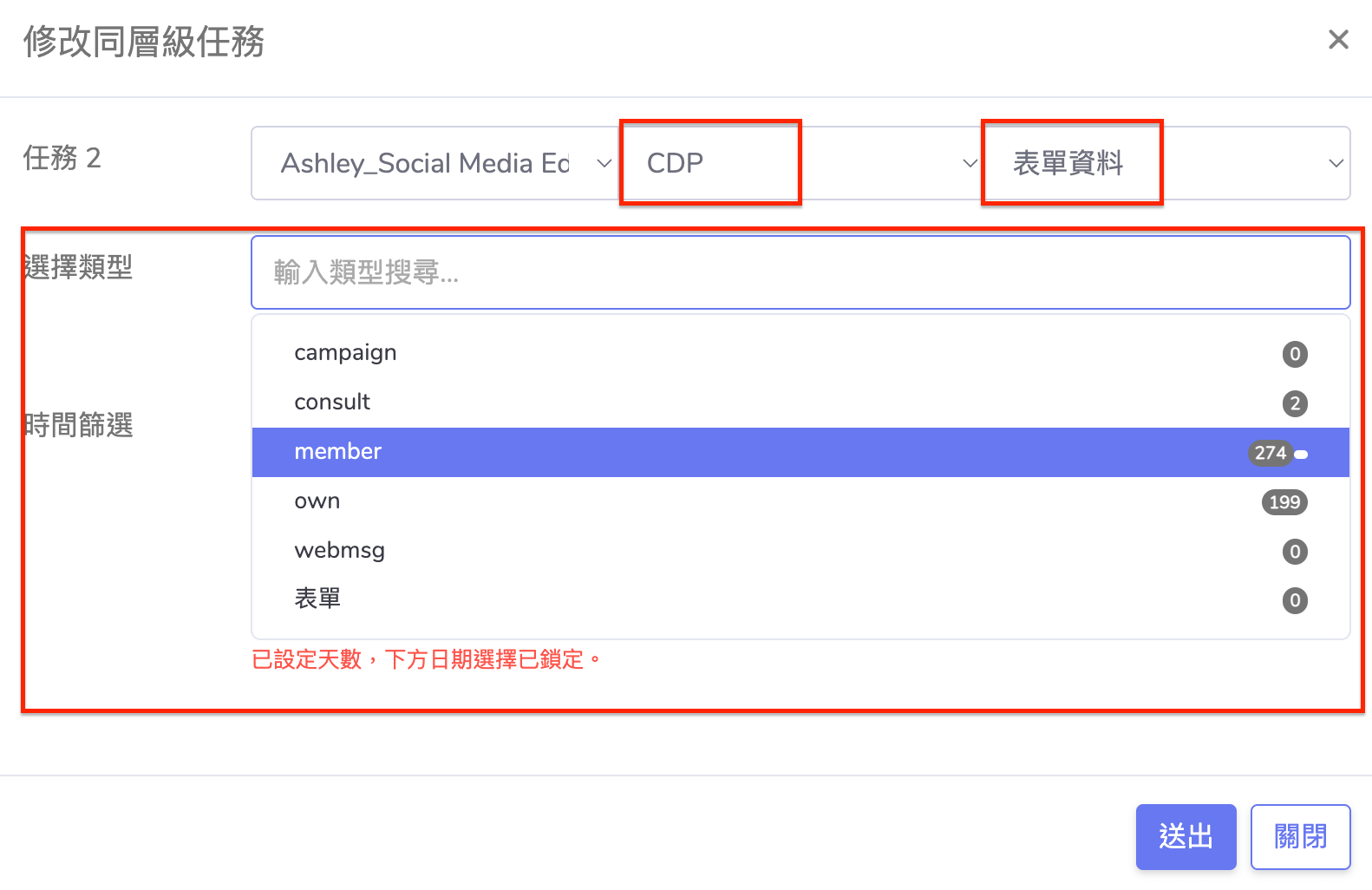Click the 0 count badge beside campaign
Screen dimensions: 1372x890
click(x=1295, y=354)
